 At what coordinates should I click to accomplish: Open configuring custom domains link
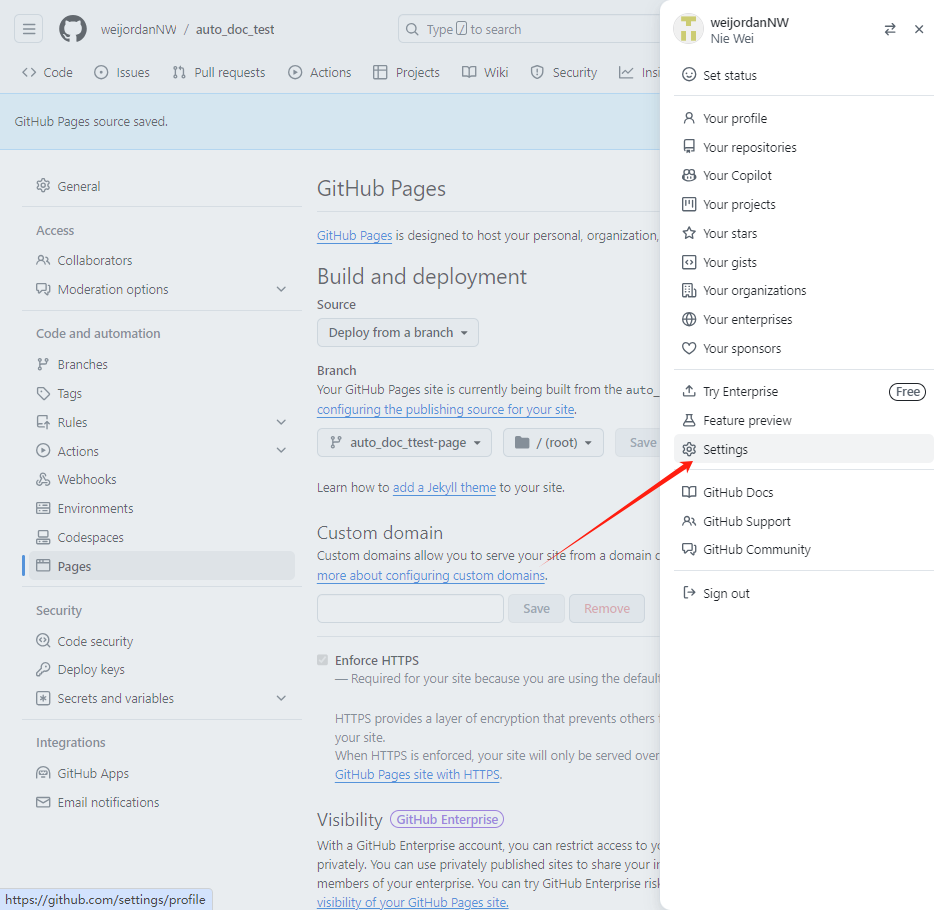point(431,575)
